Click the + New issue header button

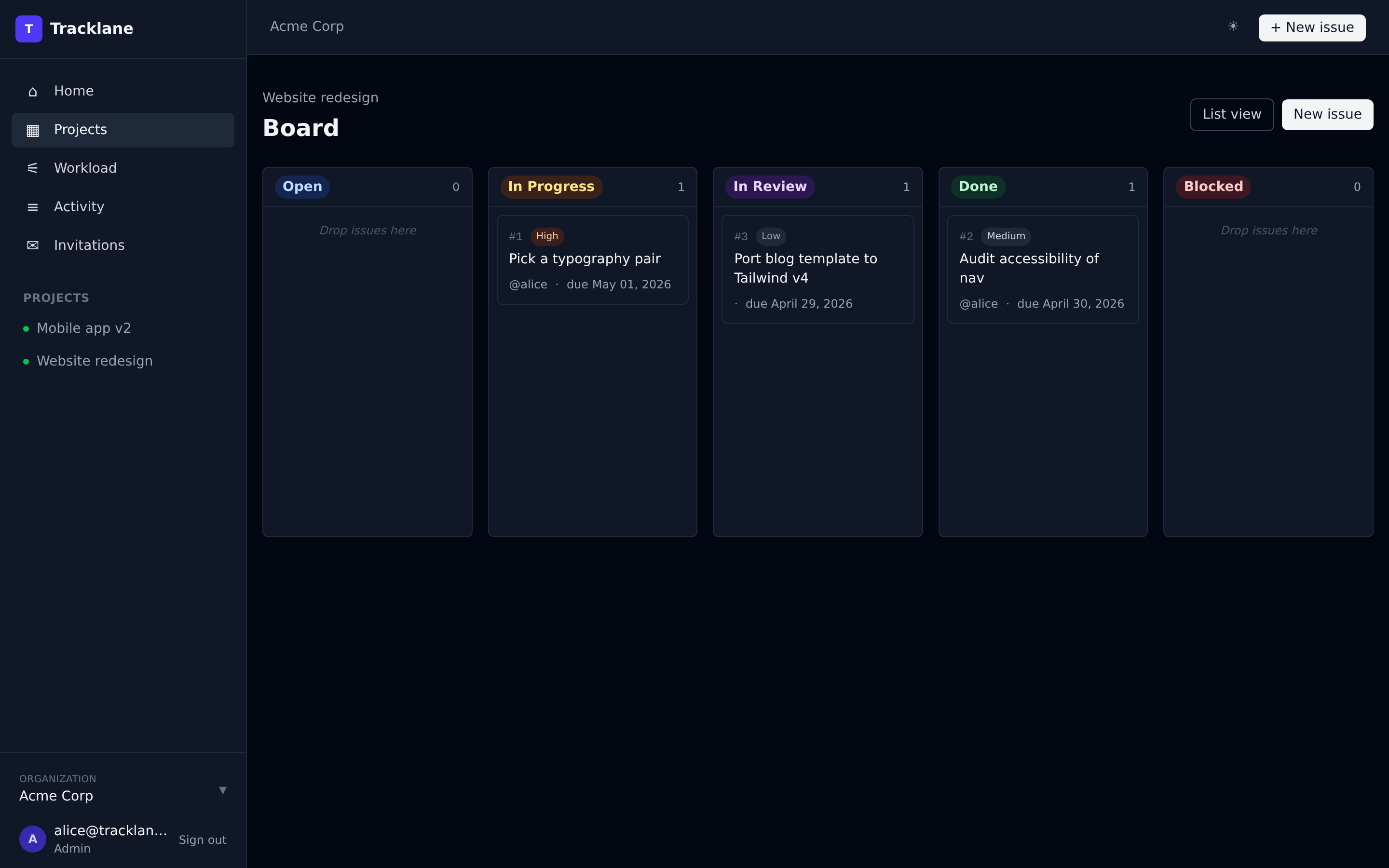(1312, 27)
